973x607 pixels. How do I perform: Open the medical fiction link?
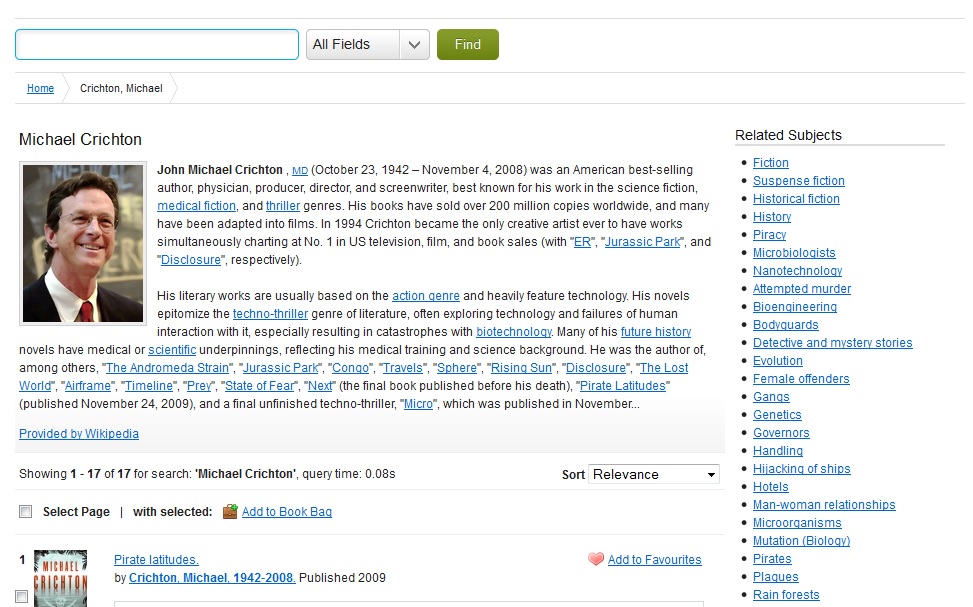196,205
